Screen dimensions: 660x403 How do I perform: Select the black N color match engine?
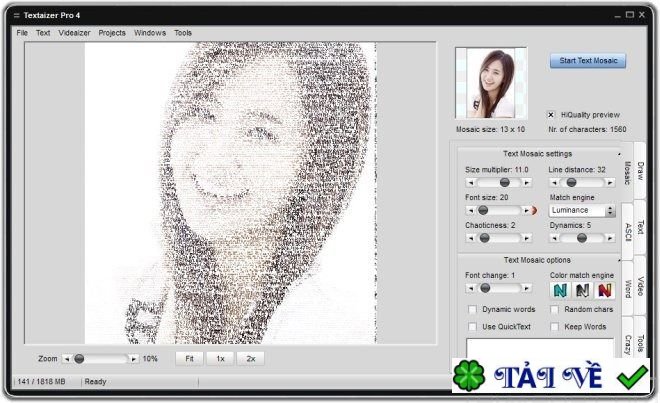pyautogui.click(x=583, y=290)
